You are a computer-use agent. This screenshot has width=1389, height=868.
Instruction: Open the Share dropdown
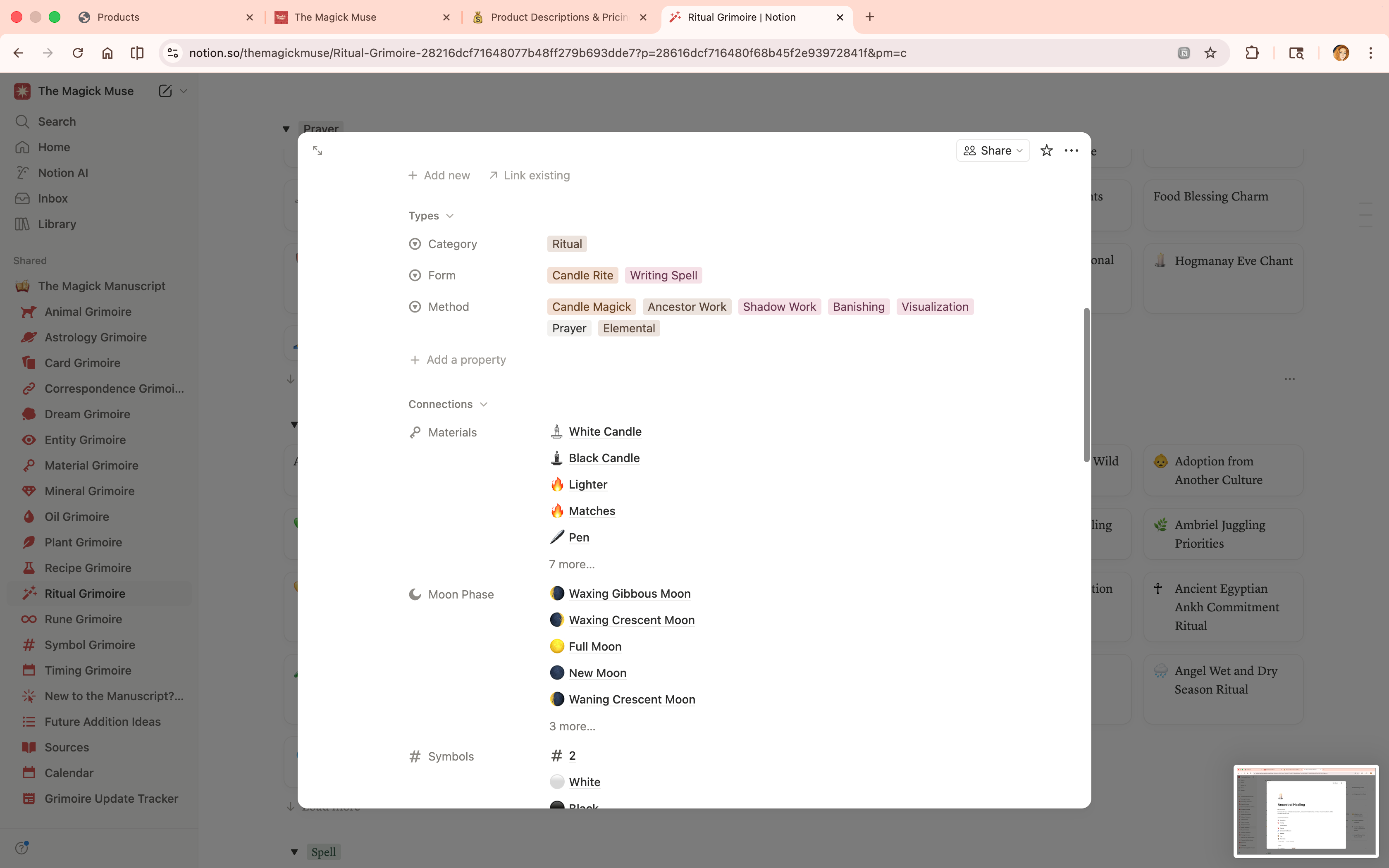coord(993,150)
